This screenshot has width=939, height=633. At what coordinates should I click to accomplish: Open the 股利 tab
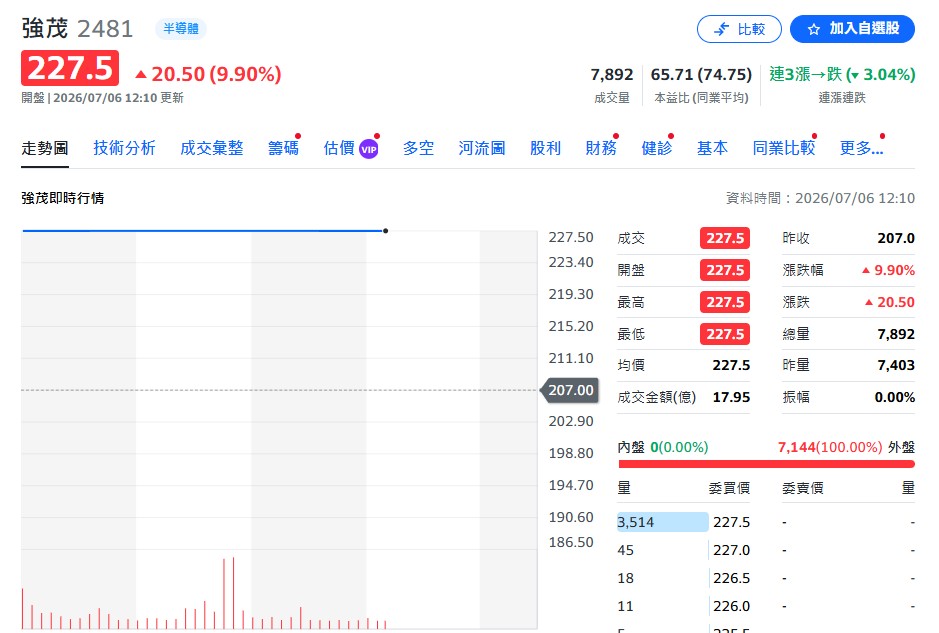[x=546, y=148]
